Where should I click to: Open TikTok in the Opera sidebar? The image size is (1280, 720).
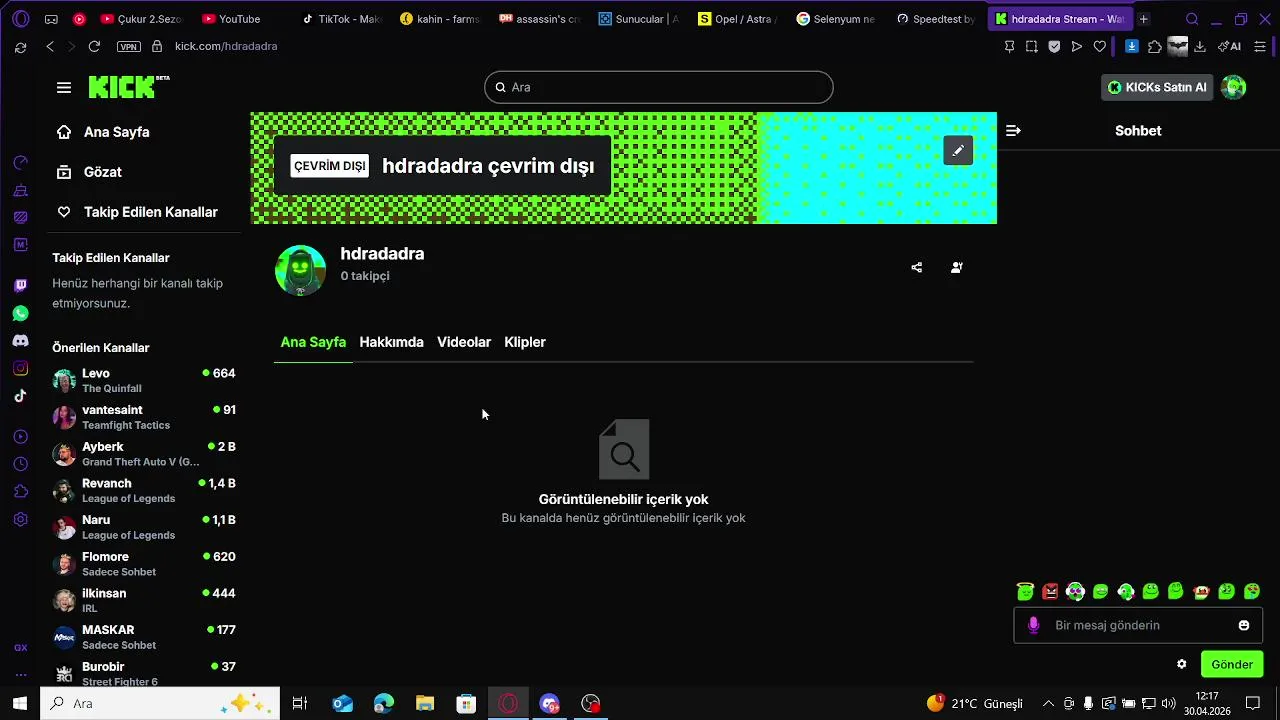(20, 396)
